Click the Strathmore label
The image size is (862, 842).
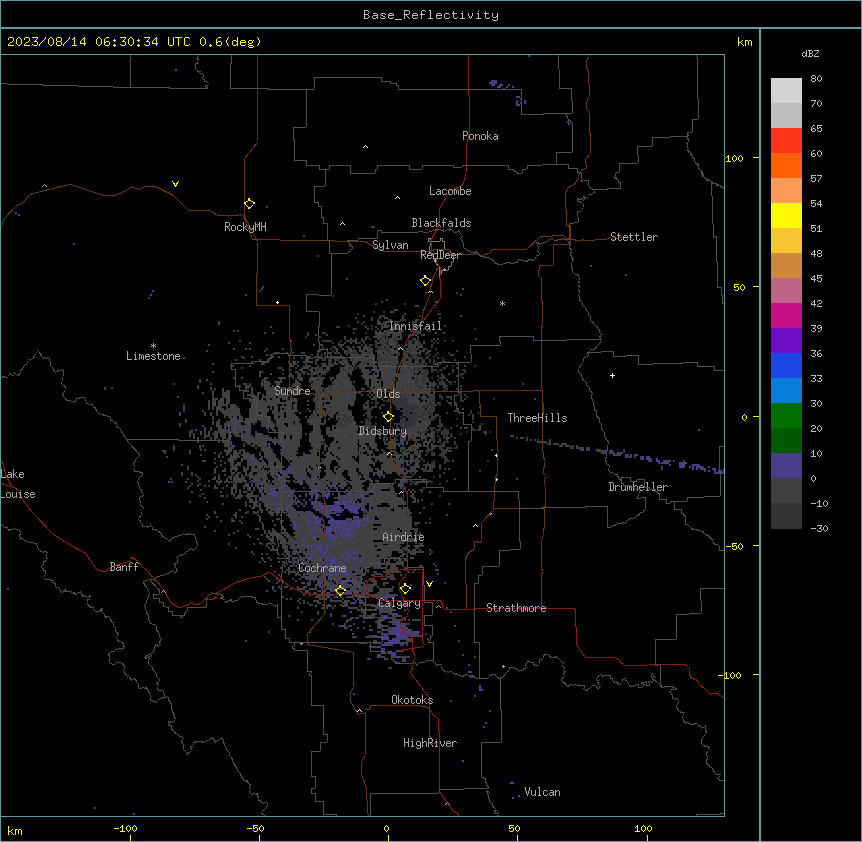[x=516, y=608]
